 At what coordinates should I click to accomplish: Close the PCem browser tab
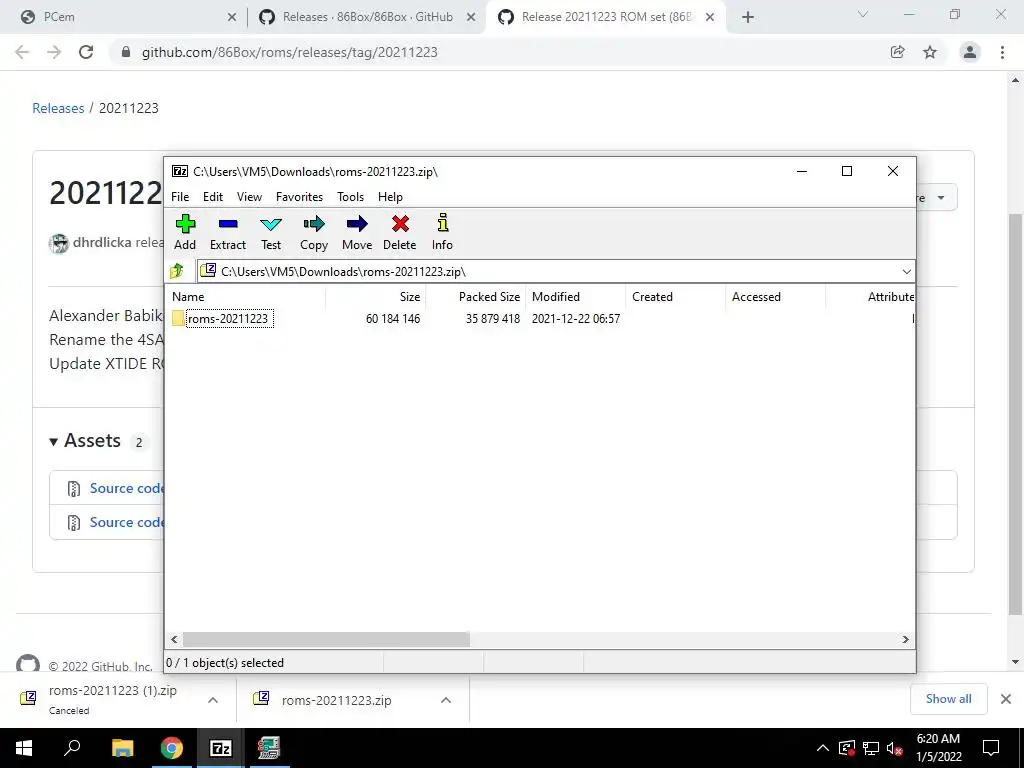[231, 18]
